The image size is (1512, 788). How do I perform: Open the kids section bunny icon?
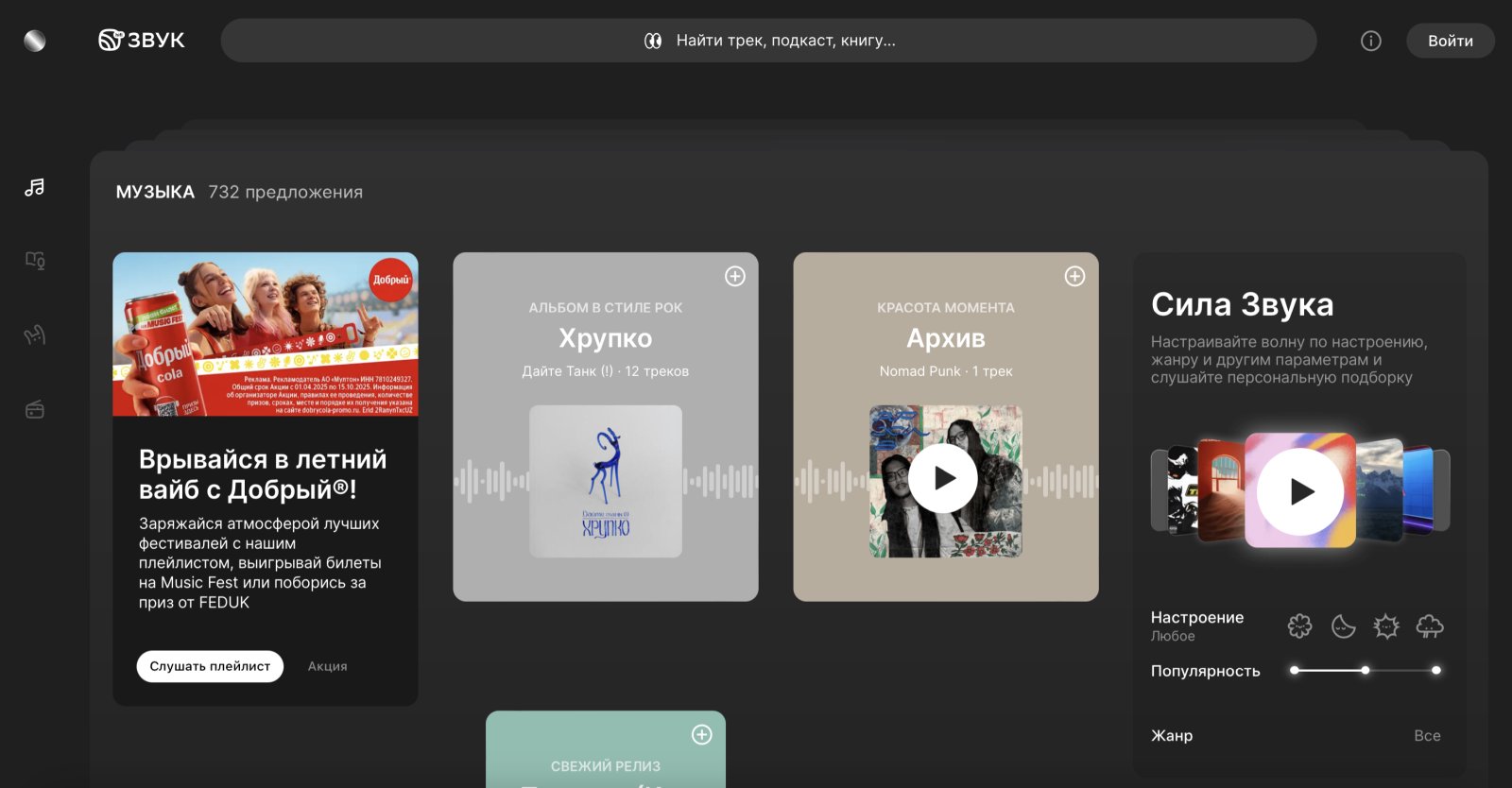pyautogui.click(x=35, y=334)
